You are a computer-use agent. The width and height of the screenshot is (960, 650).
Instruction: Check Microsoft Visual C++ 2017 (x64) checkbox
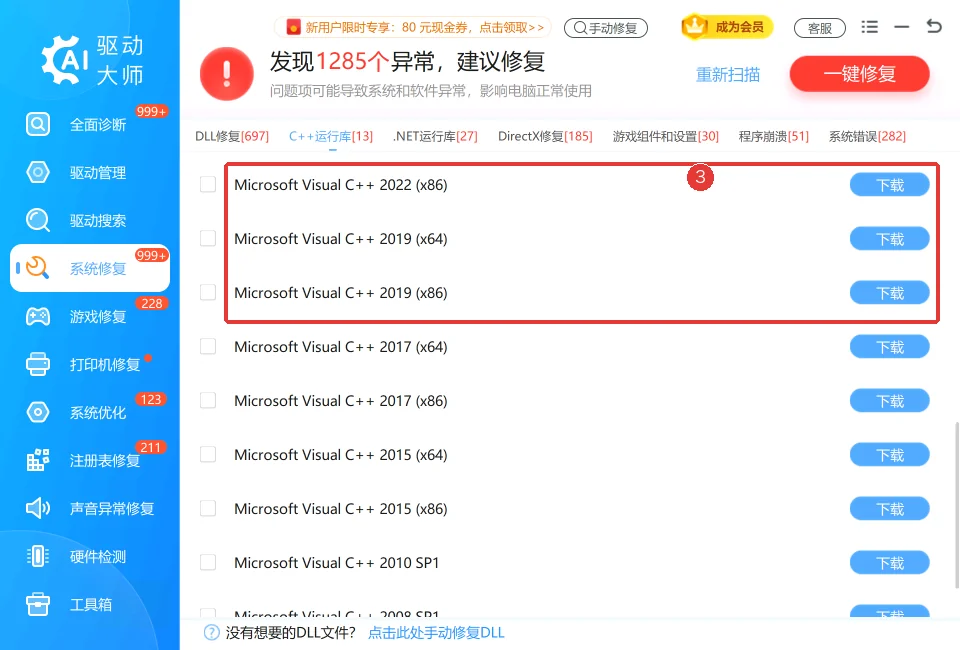(208, 346)
